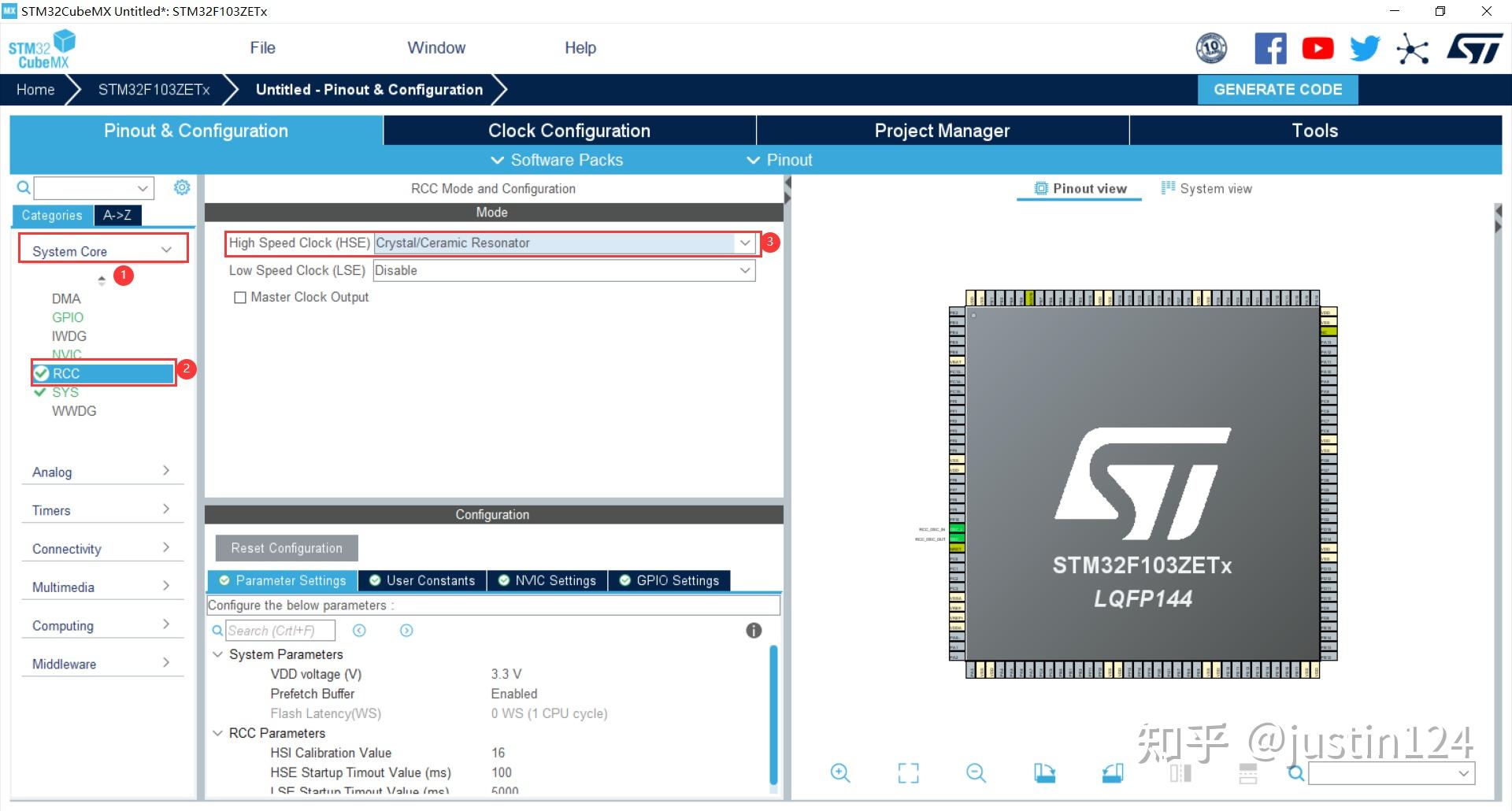This screenshot has height=811, width=1512.
Task: Collapse the System Parameters group
Action: click(218, 654)
